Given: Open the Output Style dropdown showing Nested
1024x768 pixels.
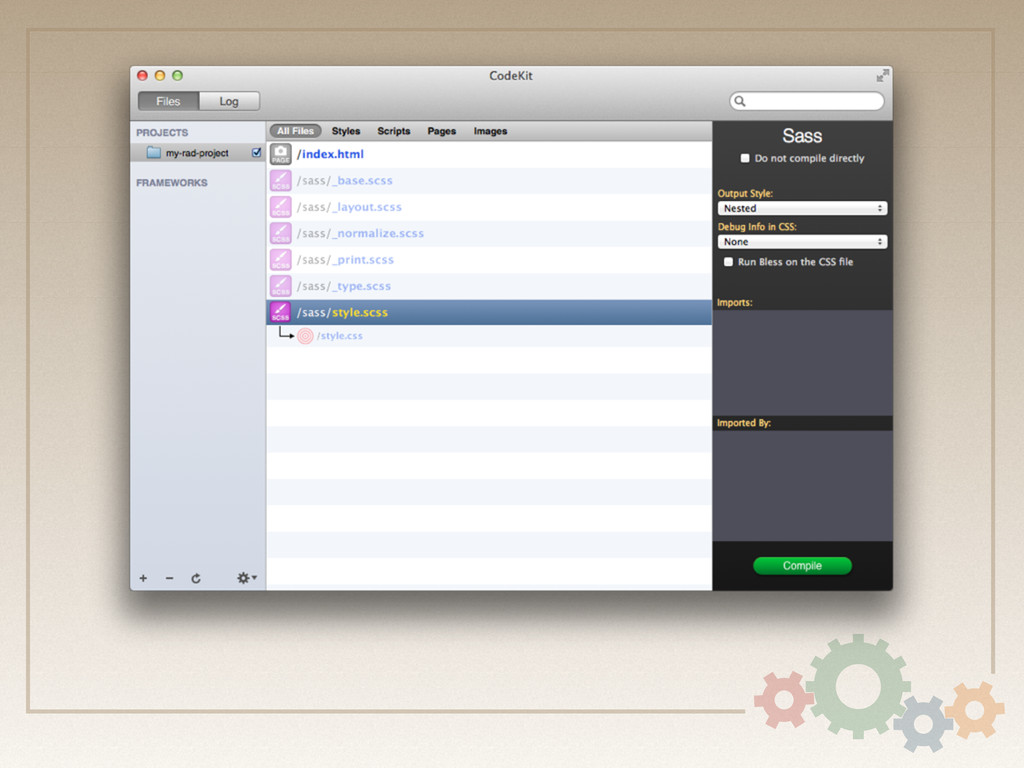Looking at the screenshot, I should tap(802, 208).
